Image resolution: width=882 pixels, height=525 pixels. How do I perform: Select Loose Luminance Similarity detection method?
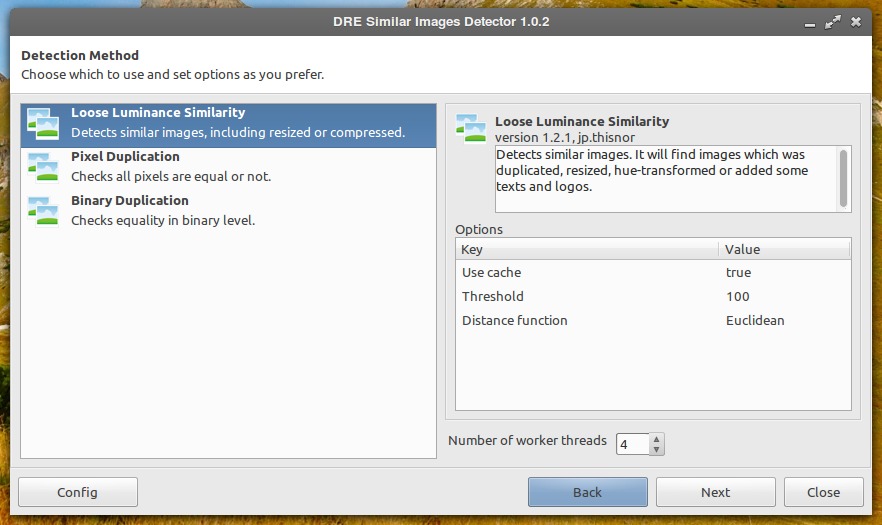[228, 125]
